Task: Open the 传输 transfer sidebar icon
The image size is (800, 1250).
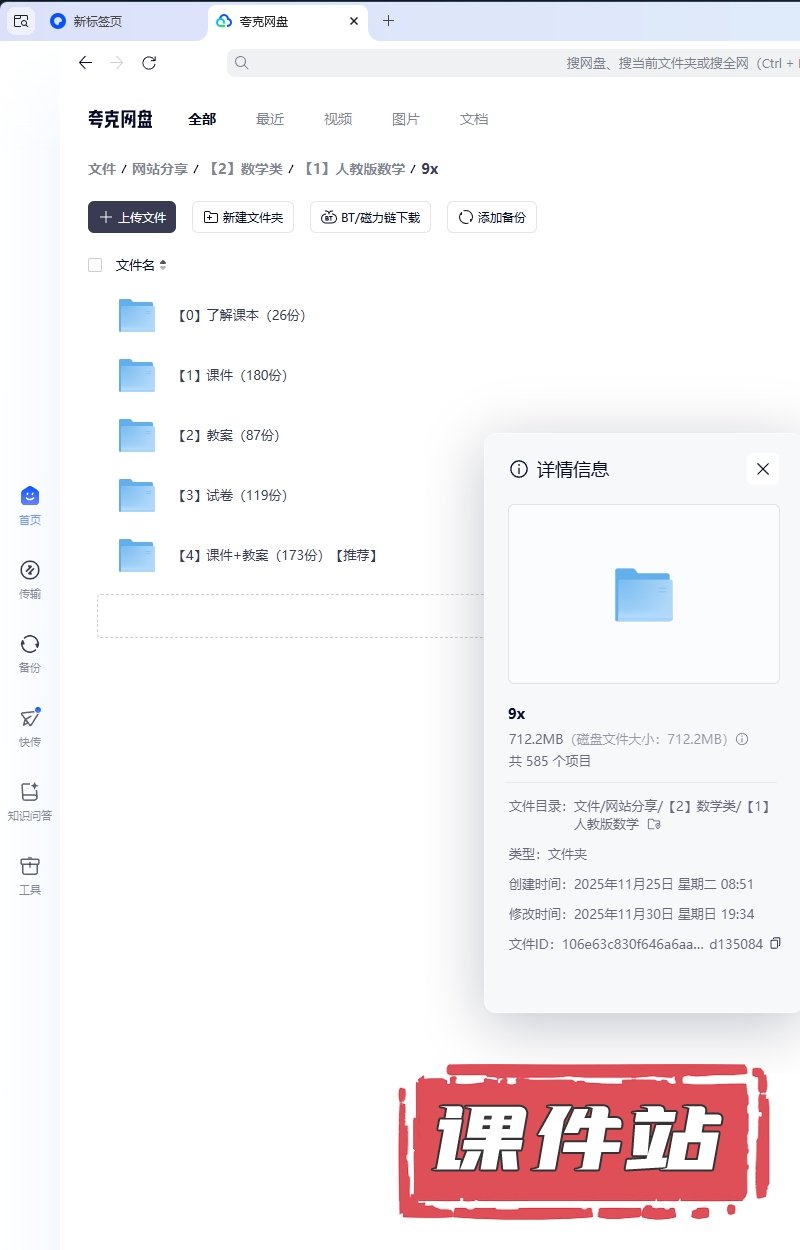Action: (30, 570)
